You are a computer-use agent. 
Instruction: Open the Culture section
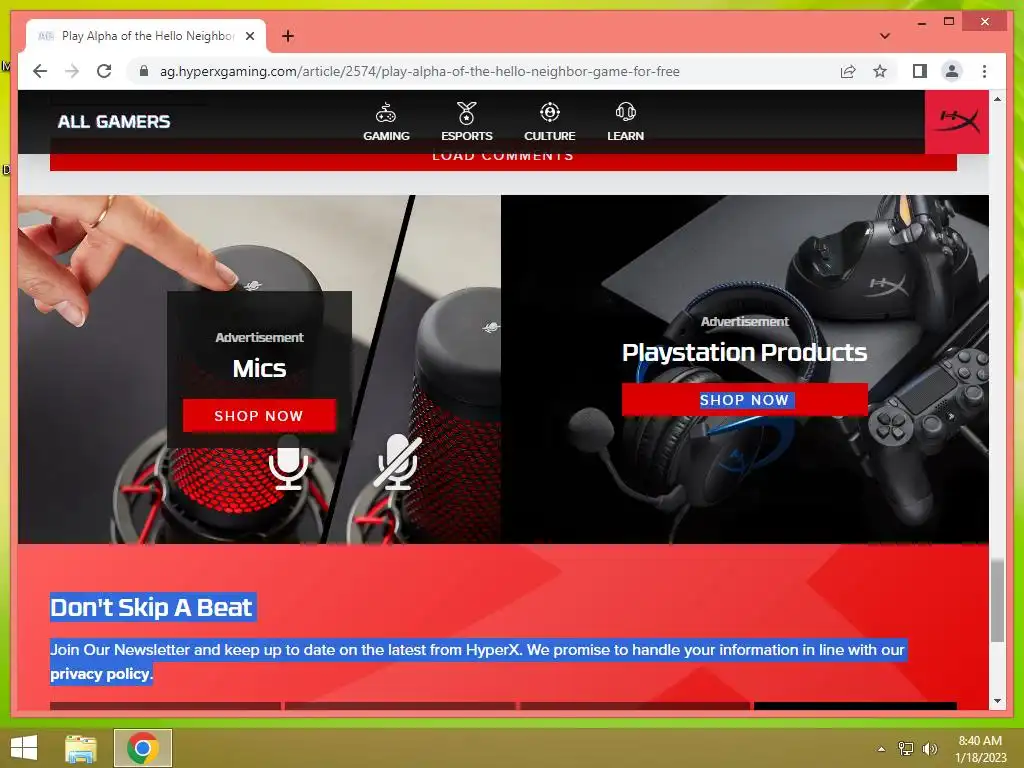549,121
